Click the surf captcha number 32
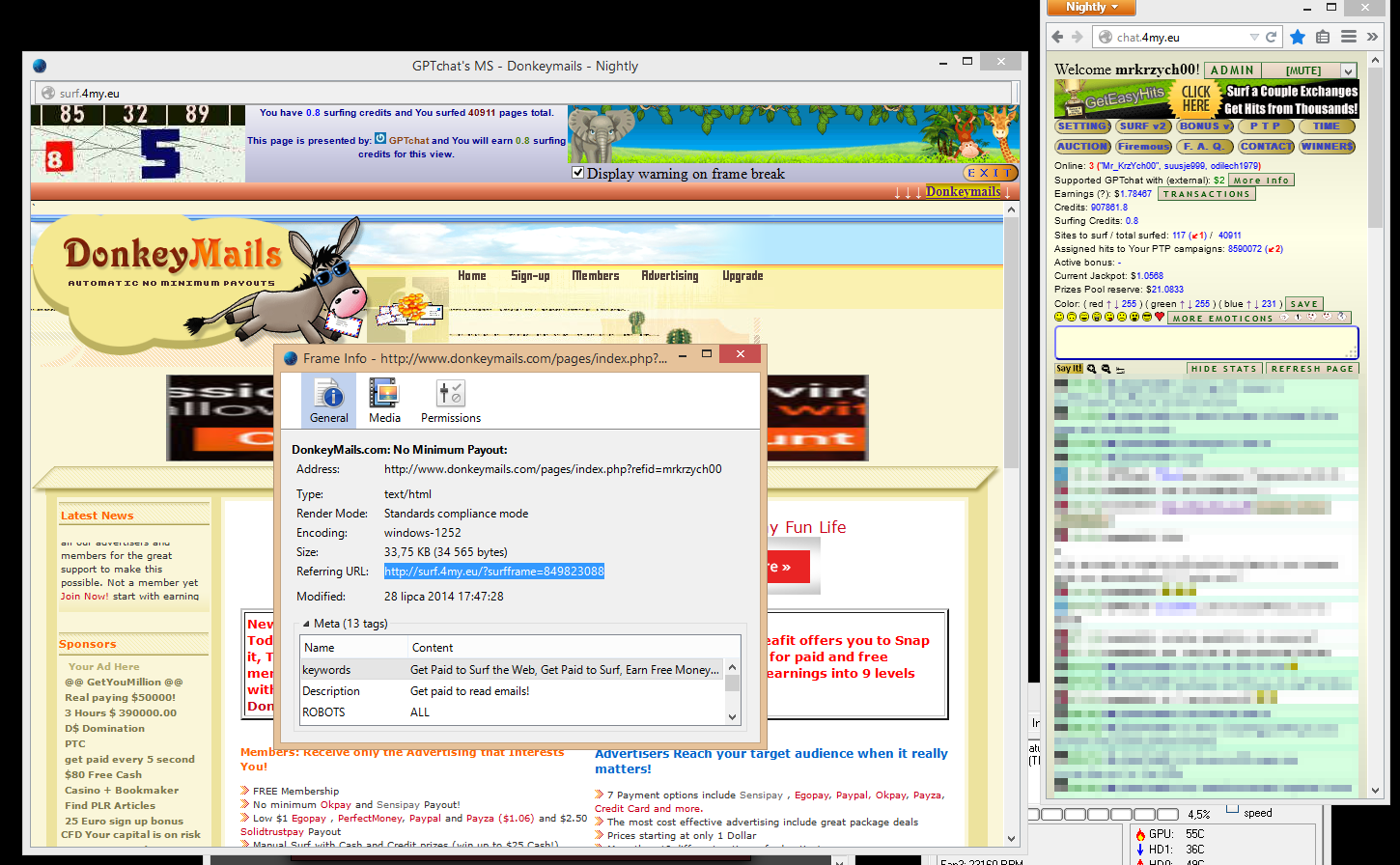 [x=134, y=115]
